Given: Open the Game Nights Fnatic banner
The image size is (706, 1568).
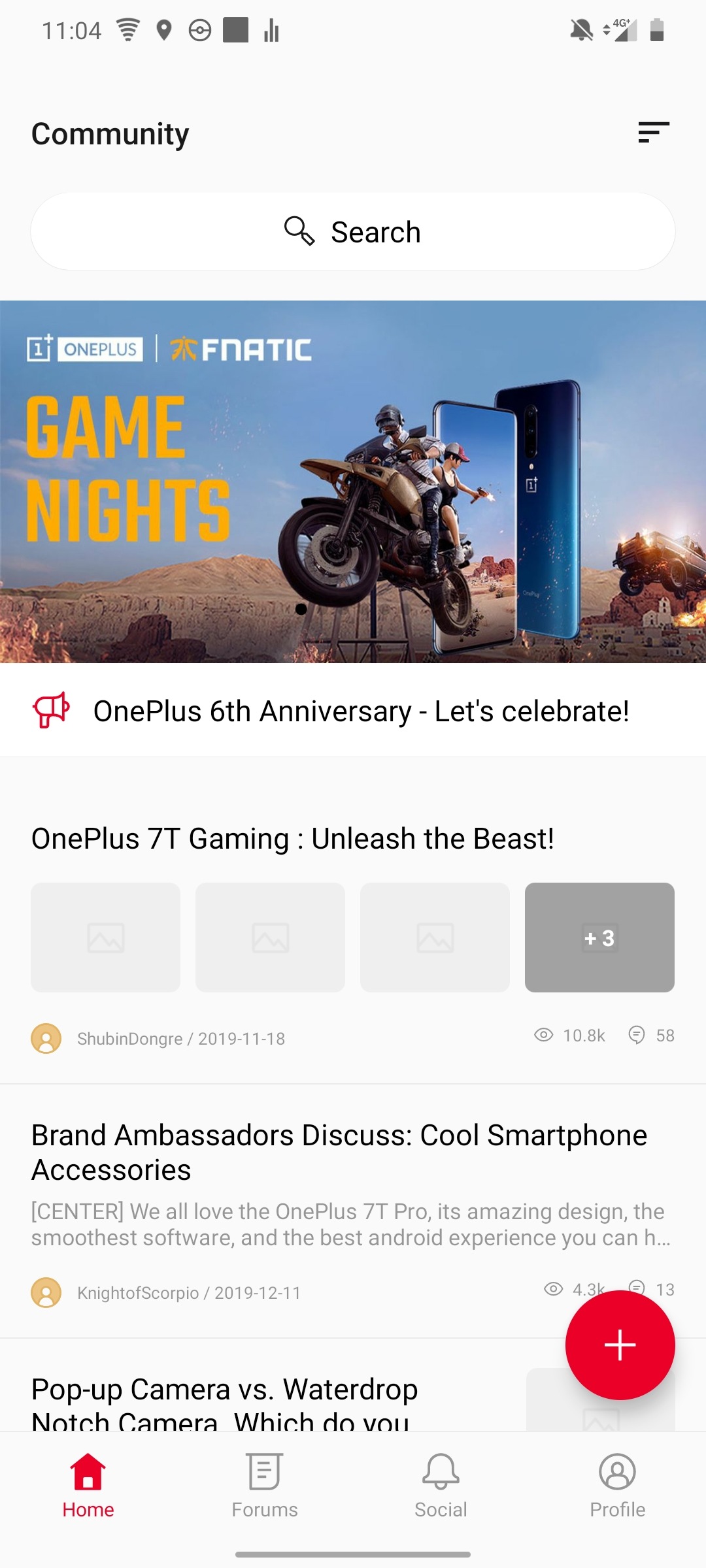Looking at the screenshot, I should tap(353, 482).
